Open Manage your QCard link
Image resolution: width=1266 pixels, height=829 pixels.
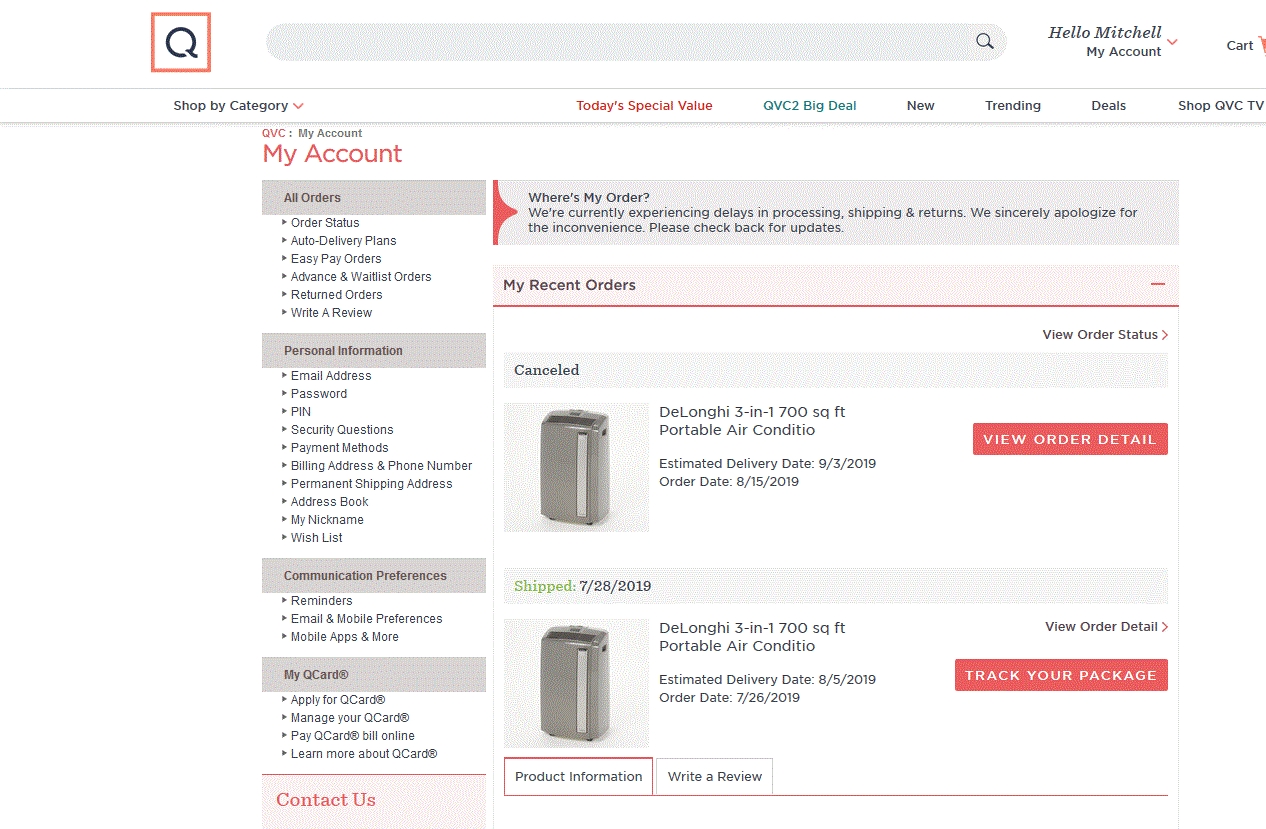click(350, 717)
